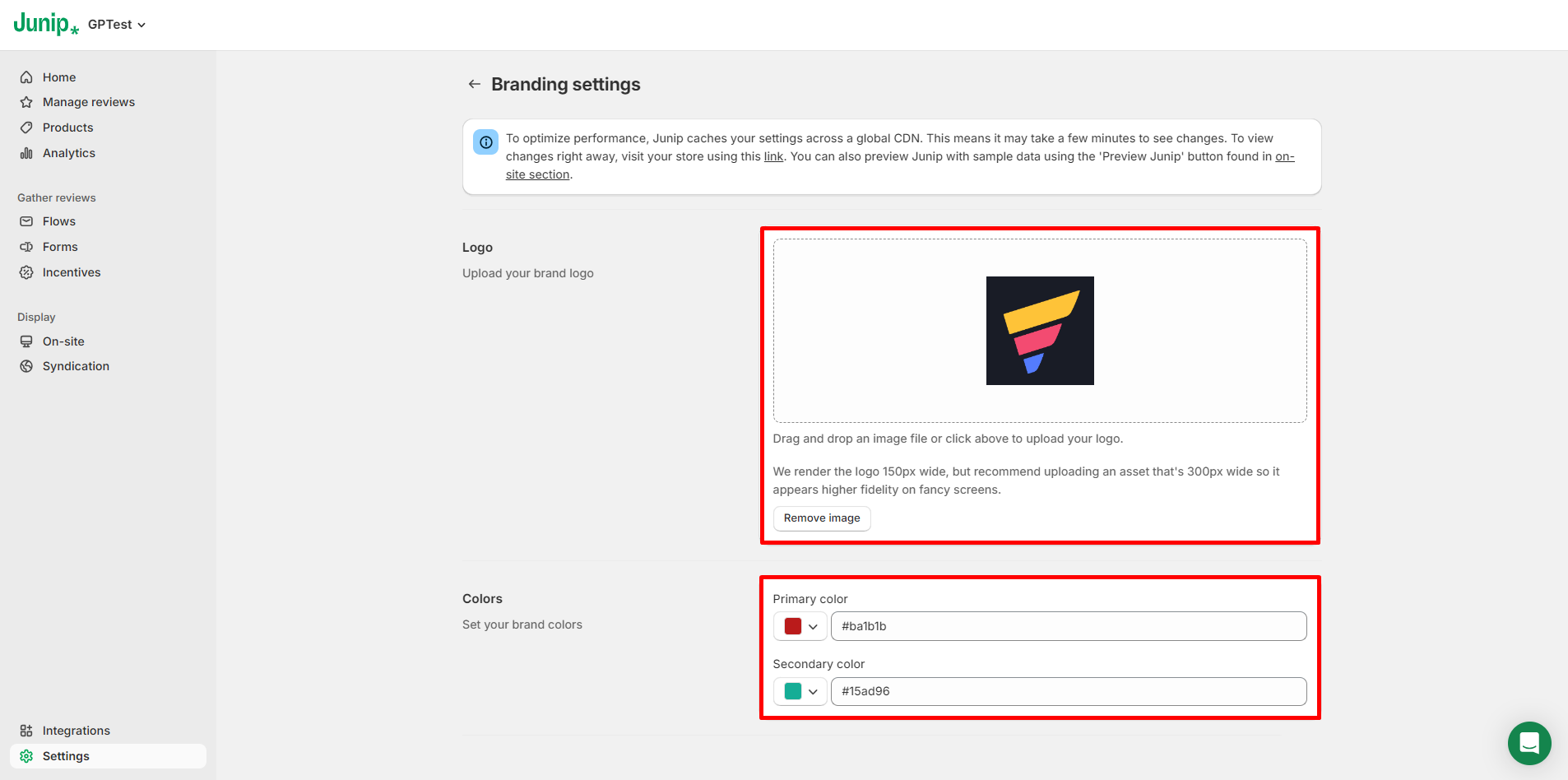
Task: Expand the GPTest store switcher dropdown
Action: click(117, 25)
